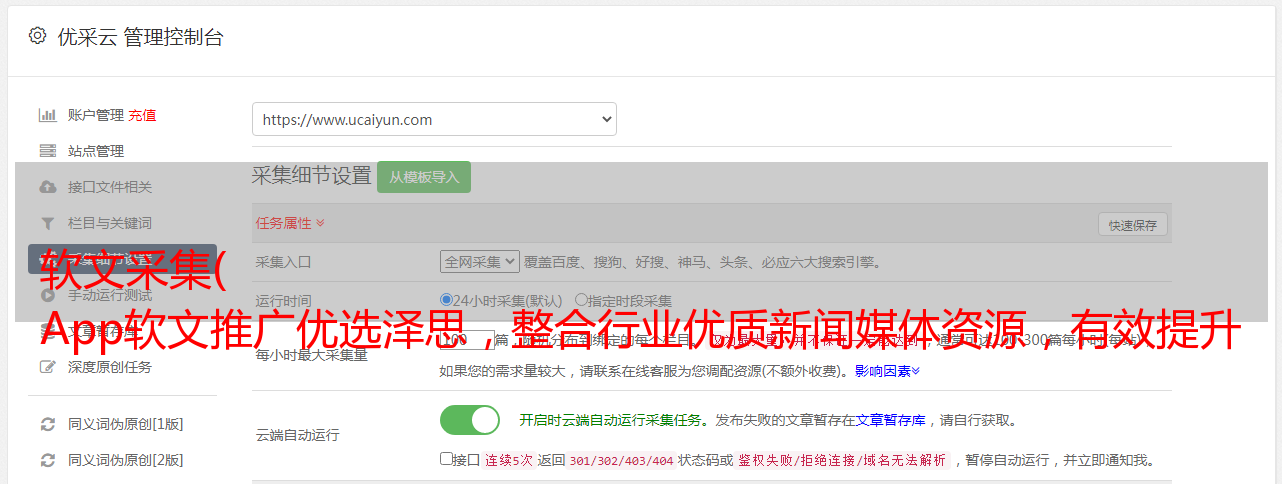
Task: Click the 云端自动运行 row label
Action: coord(298,435)
